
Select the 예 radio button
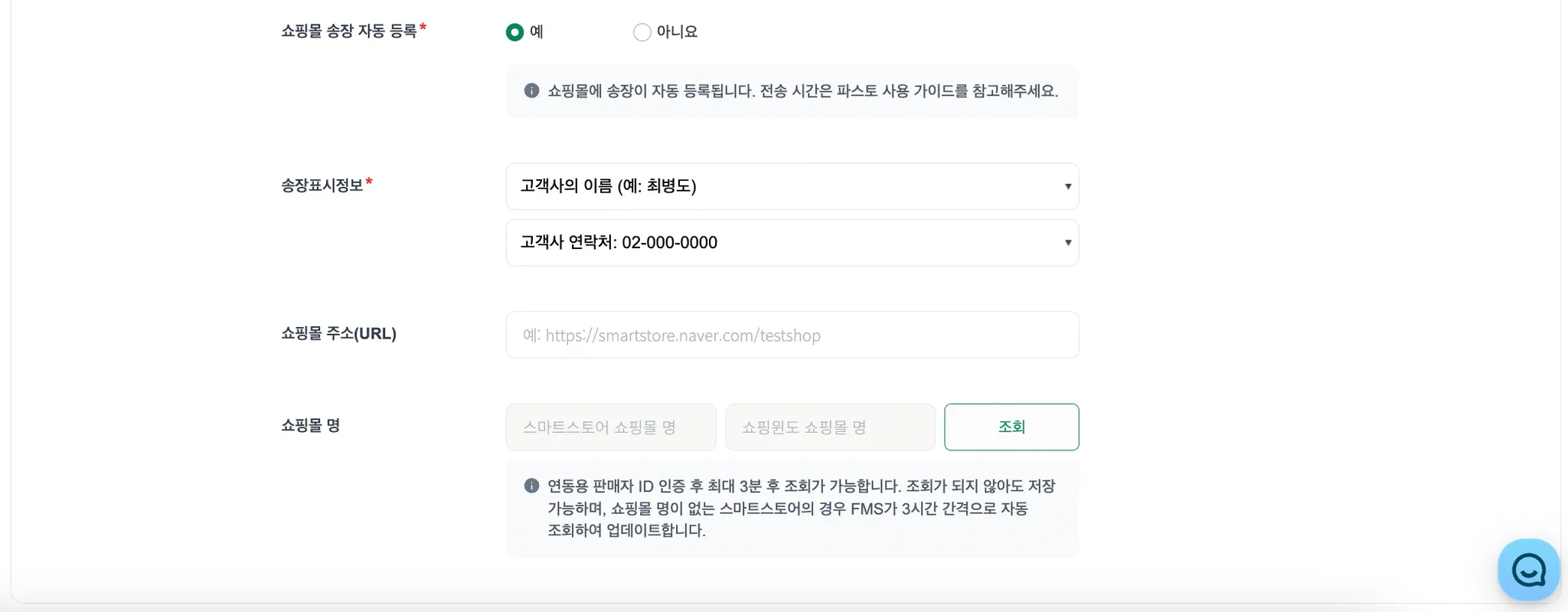click(514, 32)
